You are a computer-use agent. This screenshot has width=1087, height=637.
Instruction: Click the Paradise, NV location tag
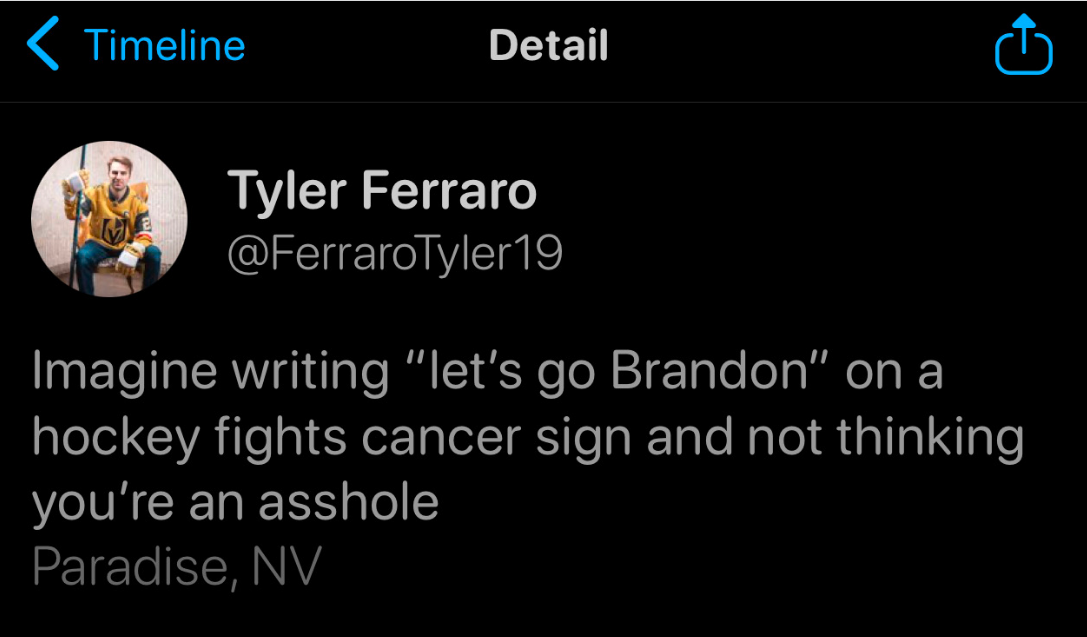176,568
